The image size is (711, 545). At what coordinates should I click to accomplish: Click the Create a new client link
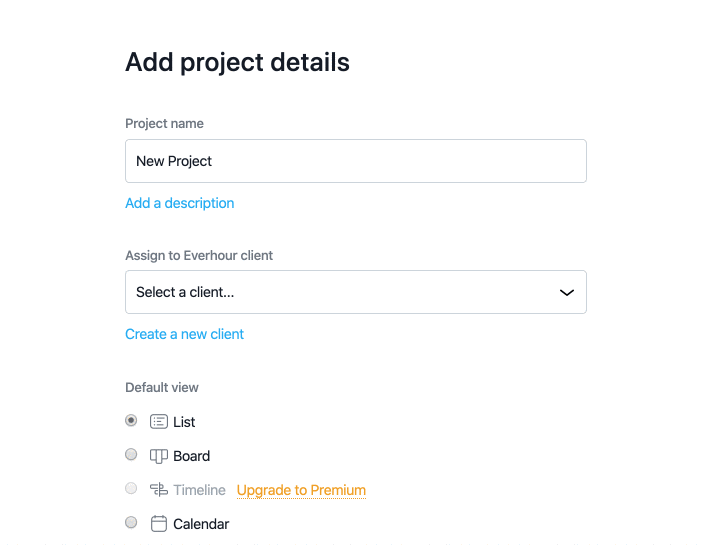(184, 334)
